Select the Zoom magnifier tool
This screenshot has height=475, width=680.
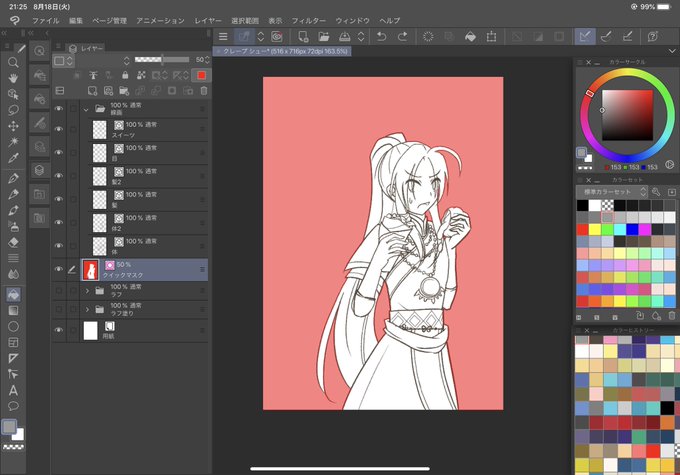pos(13,62)
